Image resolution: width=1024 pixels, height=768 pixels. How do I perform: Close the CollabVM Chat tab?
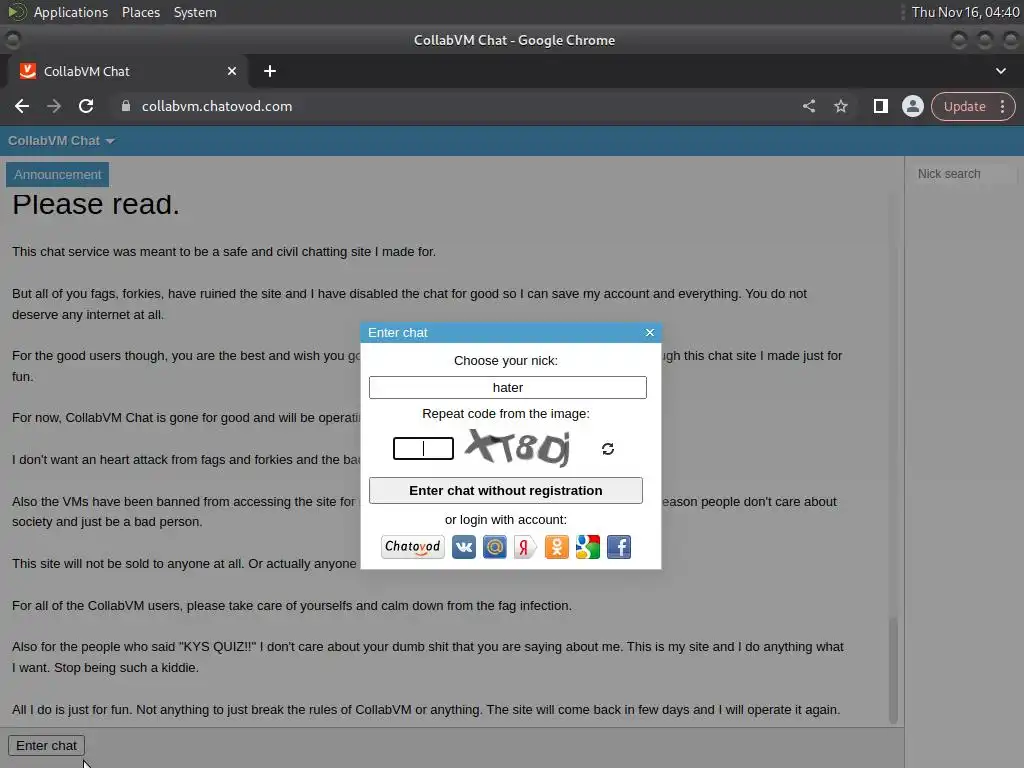232,71
